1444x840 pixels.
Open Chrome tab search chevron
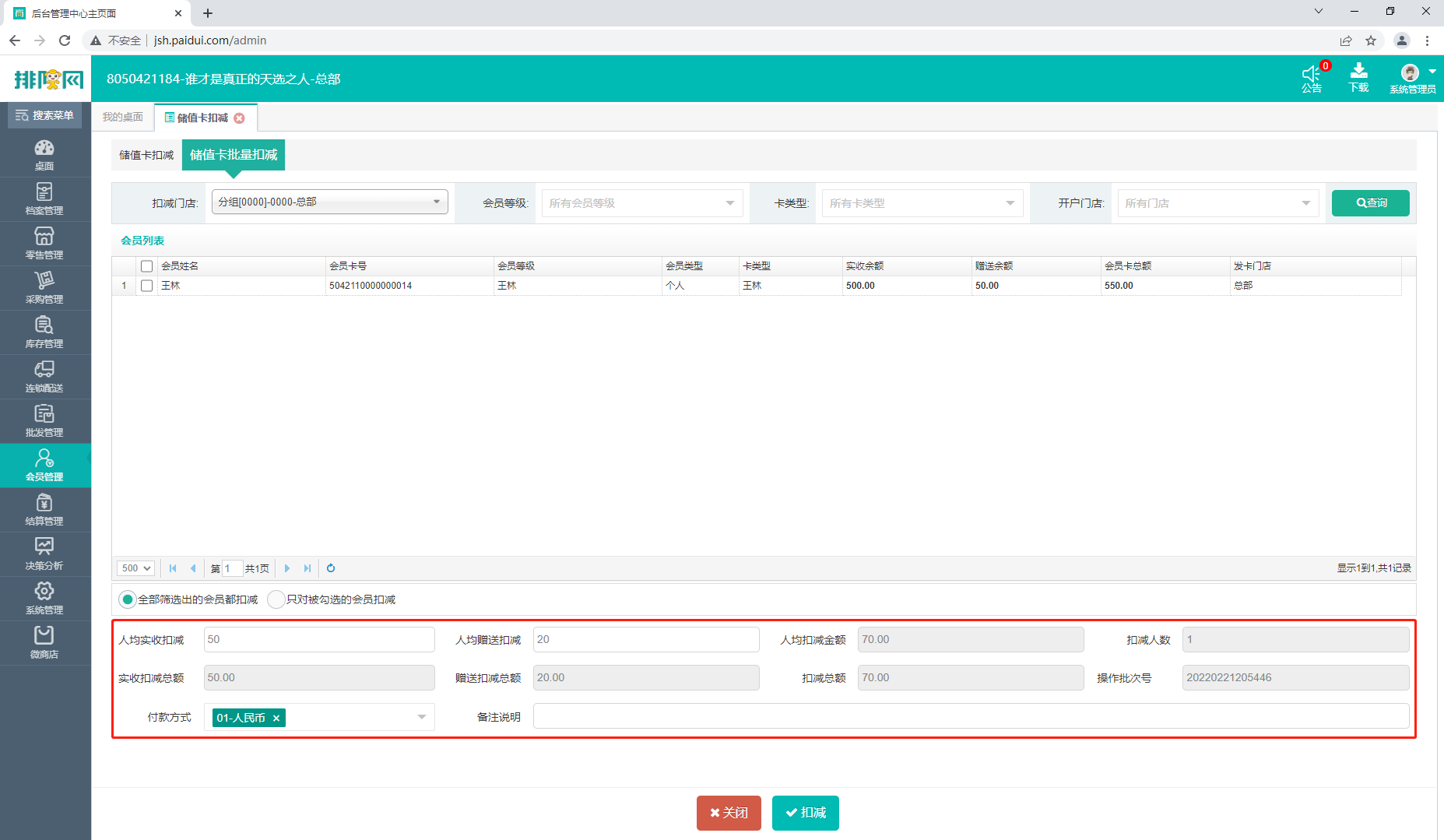[1319, 12]
